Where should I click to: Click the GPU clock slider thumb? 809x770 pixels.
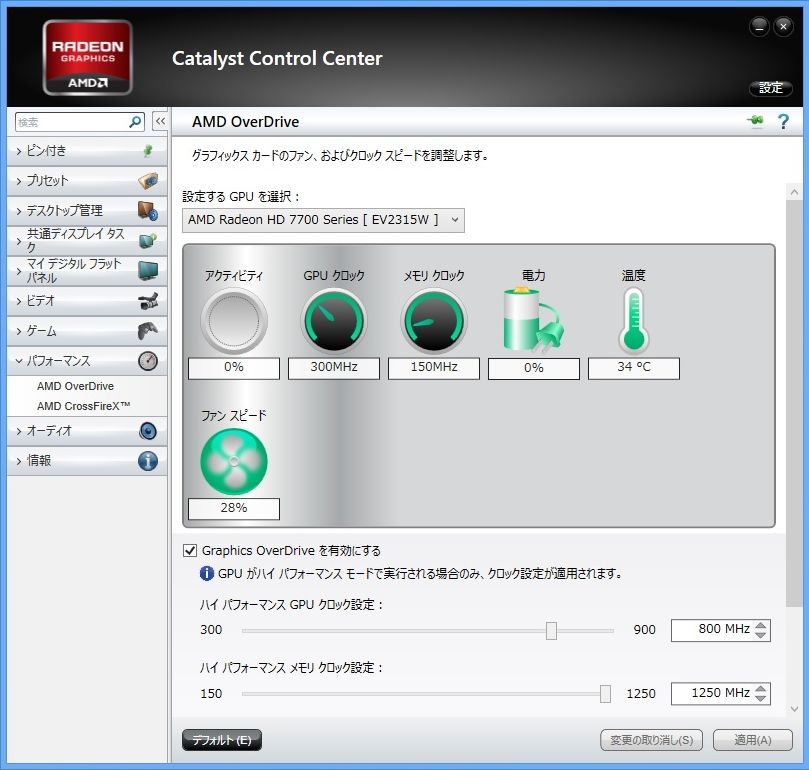pyautogui.click(x=552, y=630)
